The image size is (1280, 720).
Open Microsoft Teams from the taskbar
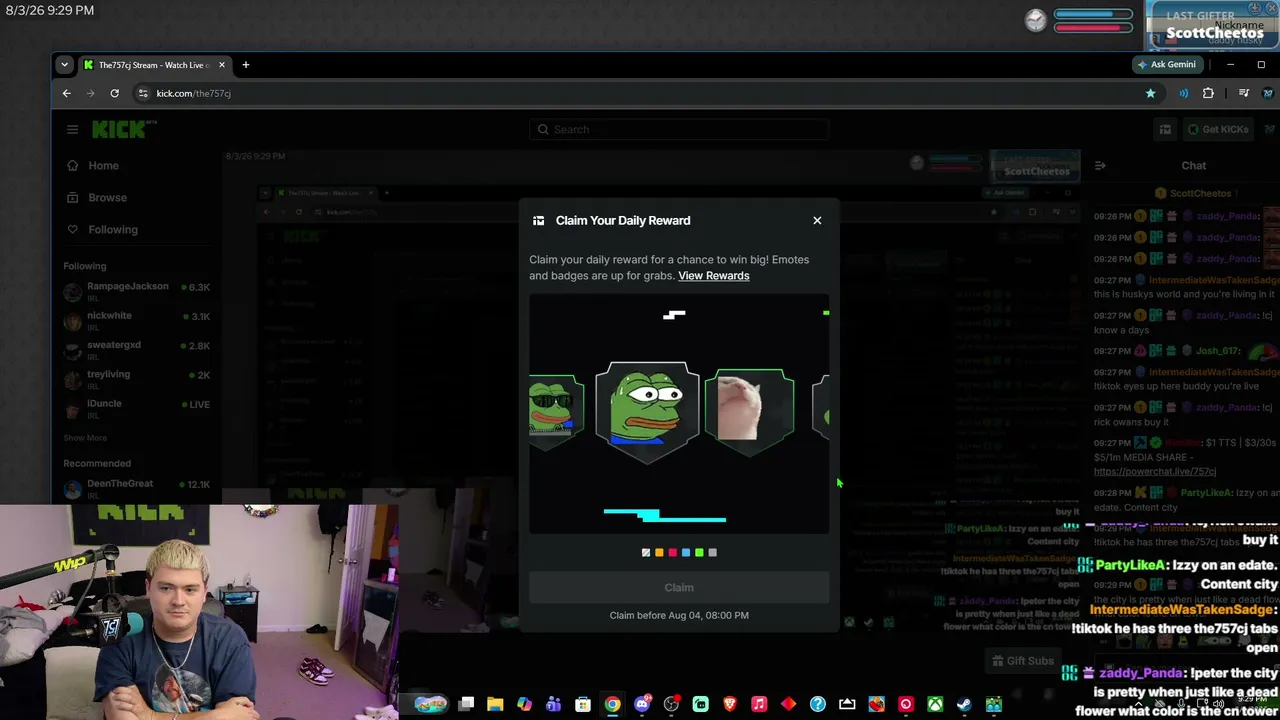pyautogui.click(x=553, y=704)
